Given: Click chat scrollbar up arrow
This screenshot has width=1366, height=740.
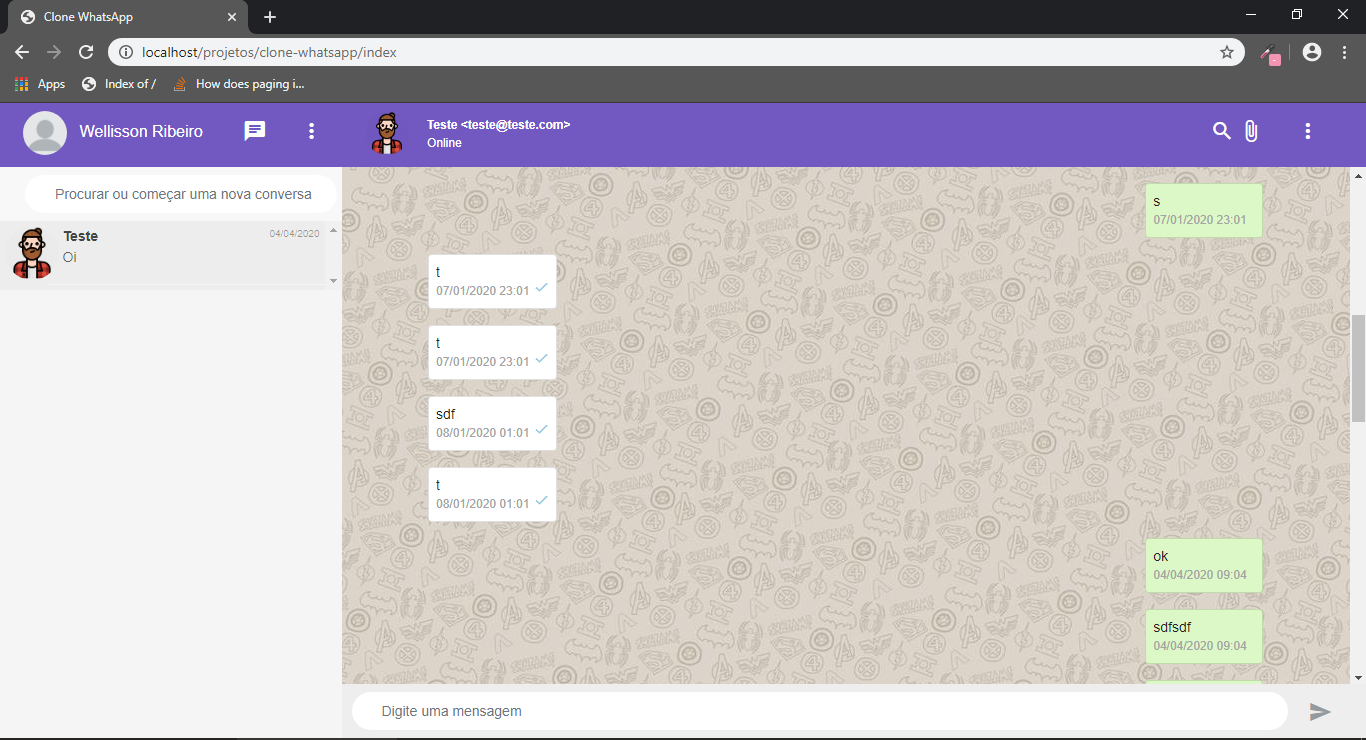Looking at the screenshot, I should pos(1358,176).
